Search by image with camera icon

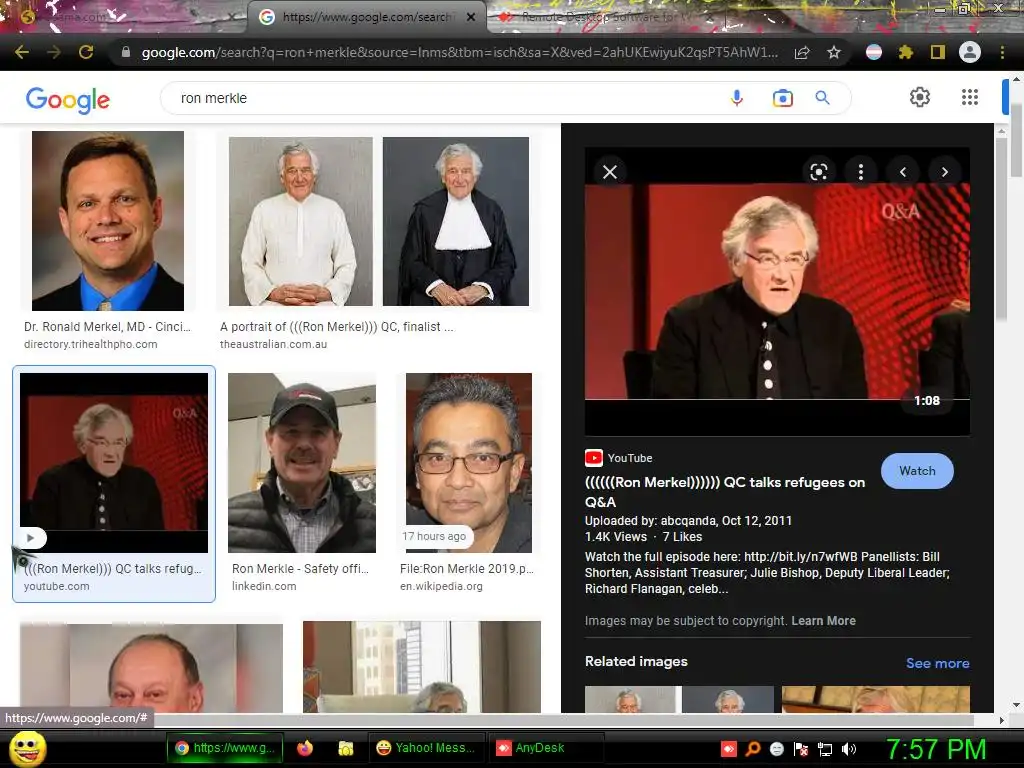782,98
